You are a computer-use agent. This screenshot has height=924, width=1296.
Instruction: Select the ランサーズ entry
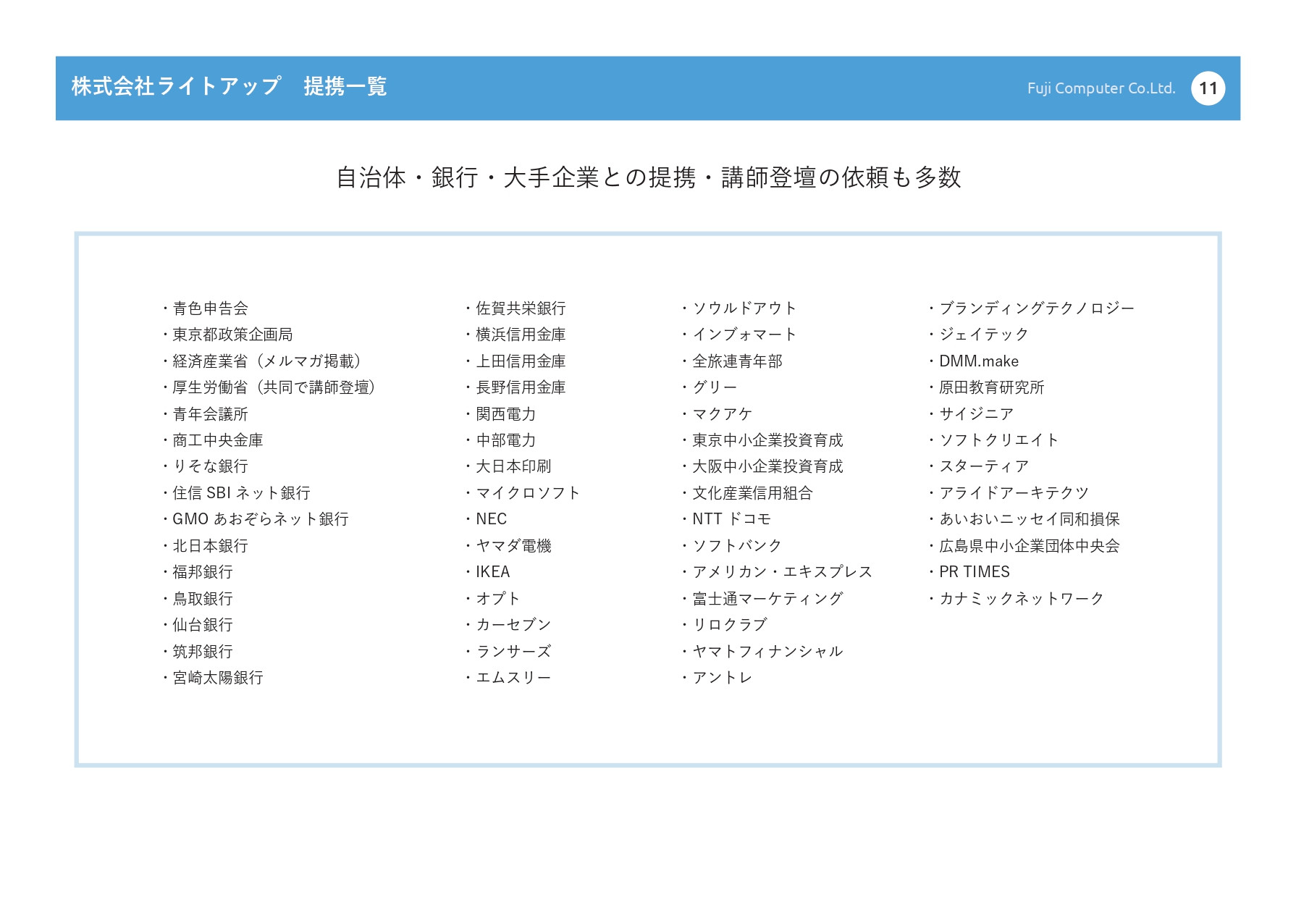pos(508,652)
